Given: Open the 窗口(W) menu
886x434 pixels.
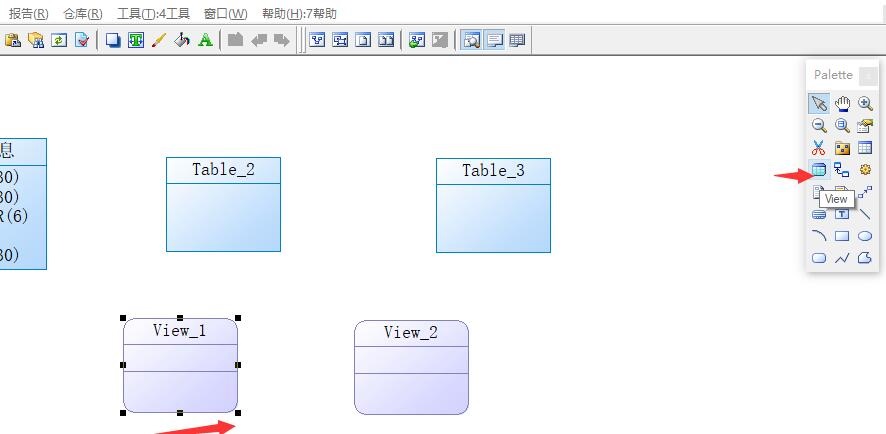Looking at the screenshot, I should click(225, 14).
